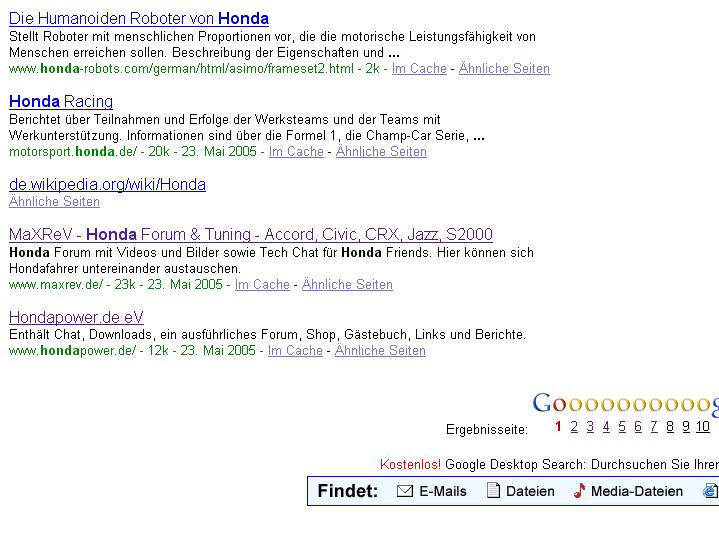This screenshot has width=719, height=537.
Task: Open 'Im Cache' for www.maxrev.de
Action: (262, 284)
